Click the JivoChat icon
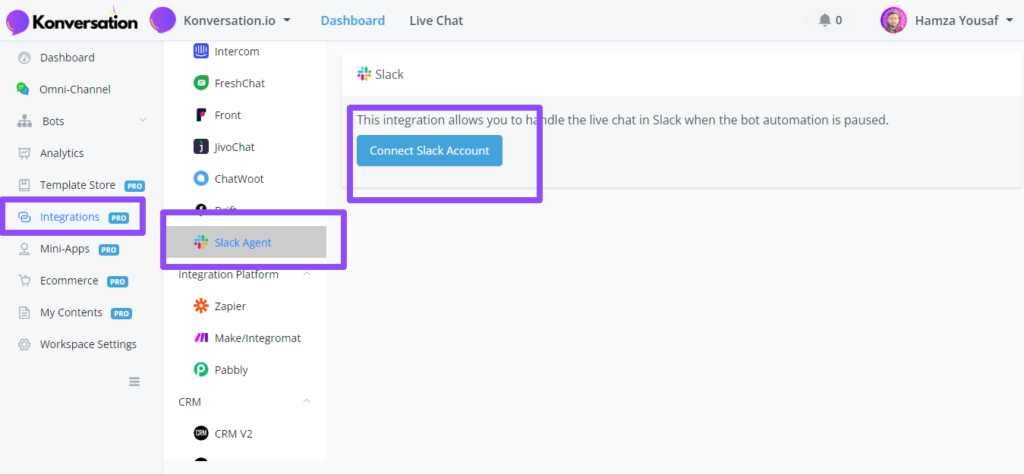The height and width of the screenshot is (474, 1024). pos(201,147)
